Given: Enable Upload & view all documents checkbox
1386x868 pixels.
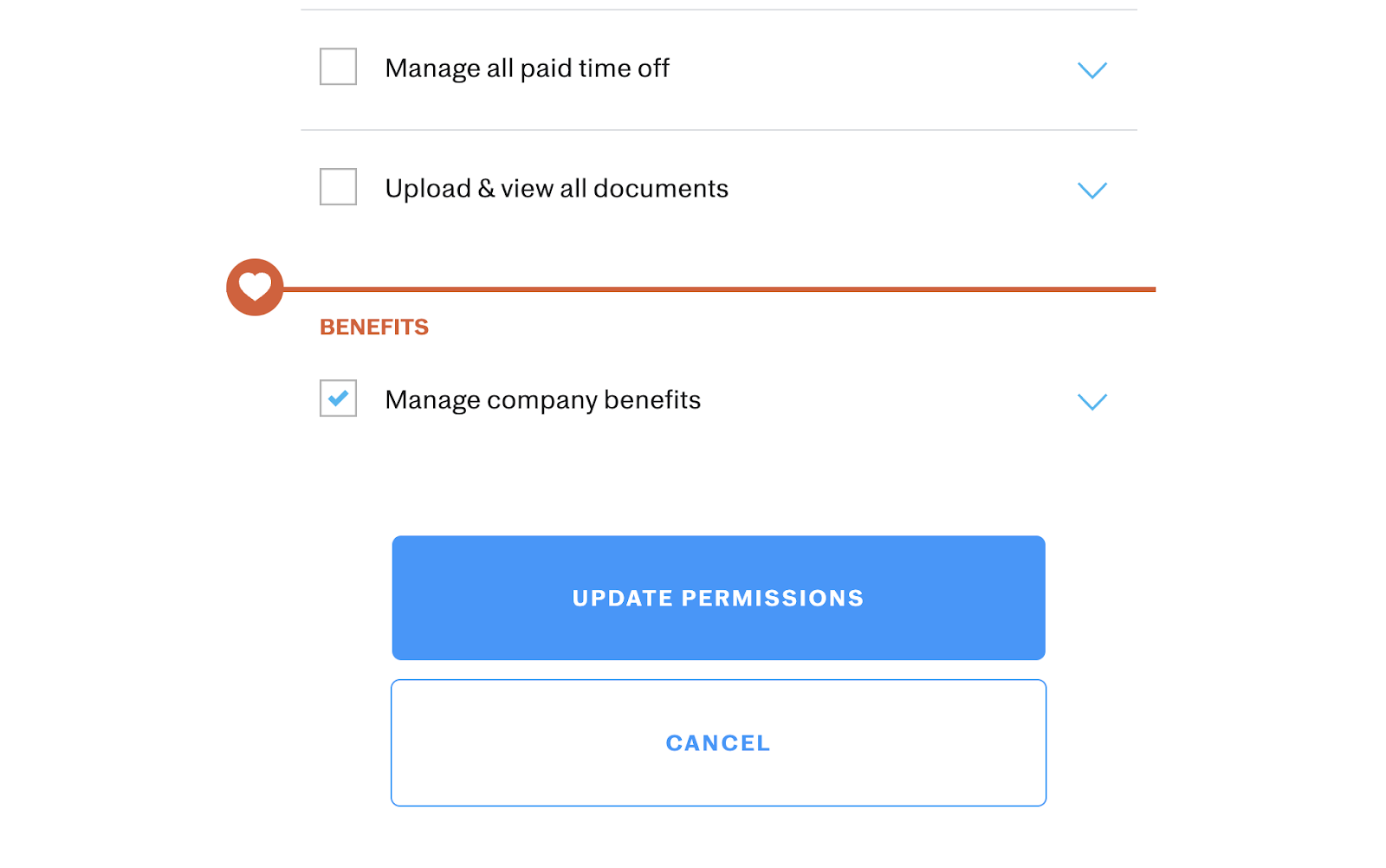Looking at the screenshot, I should point(338,187).
